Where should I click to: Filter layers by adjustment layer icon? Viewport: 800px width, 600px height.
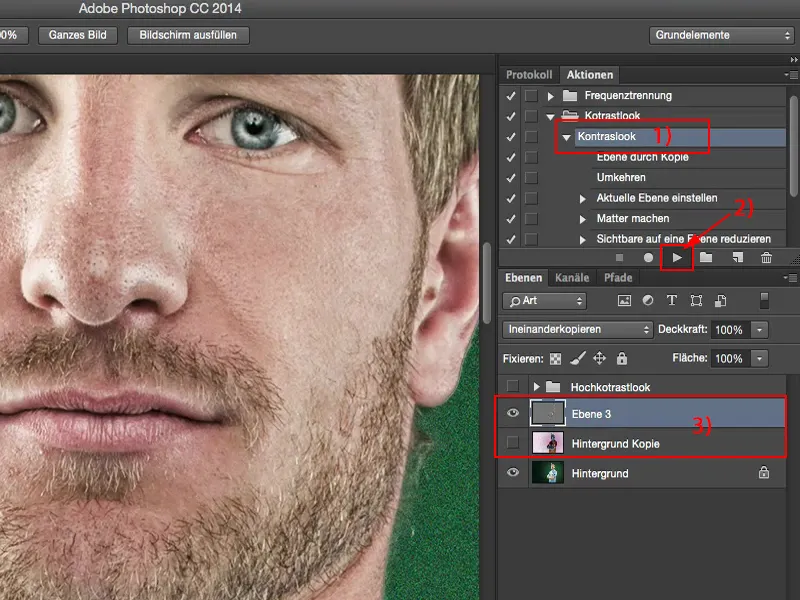coord(648,301)
